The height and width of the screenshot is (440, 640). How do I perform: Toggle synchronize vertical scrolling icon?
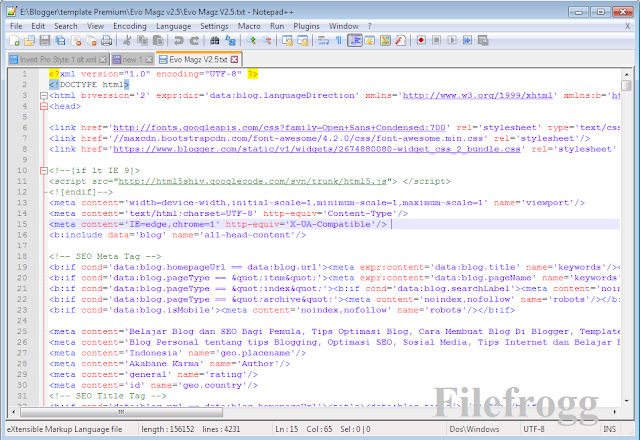[x=287, y=40]
